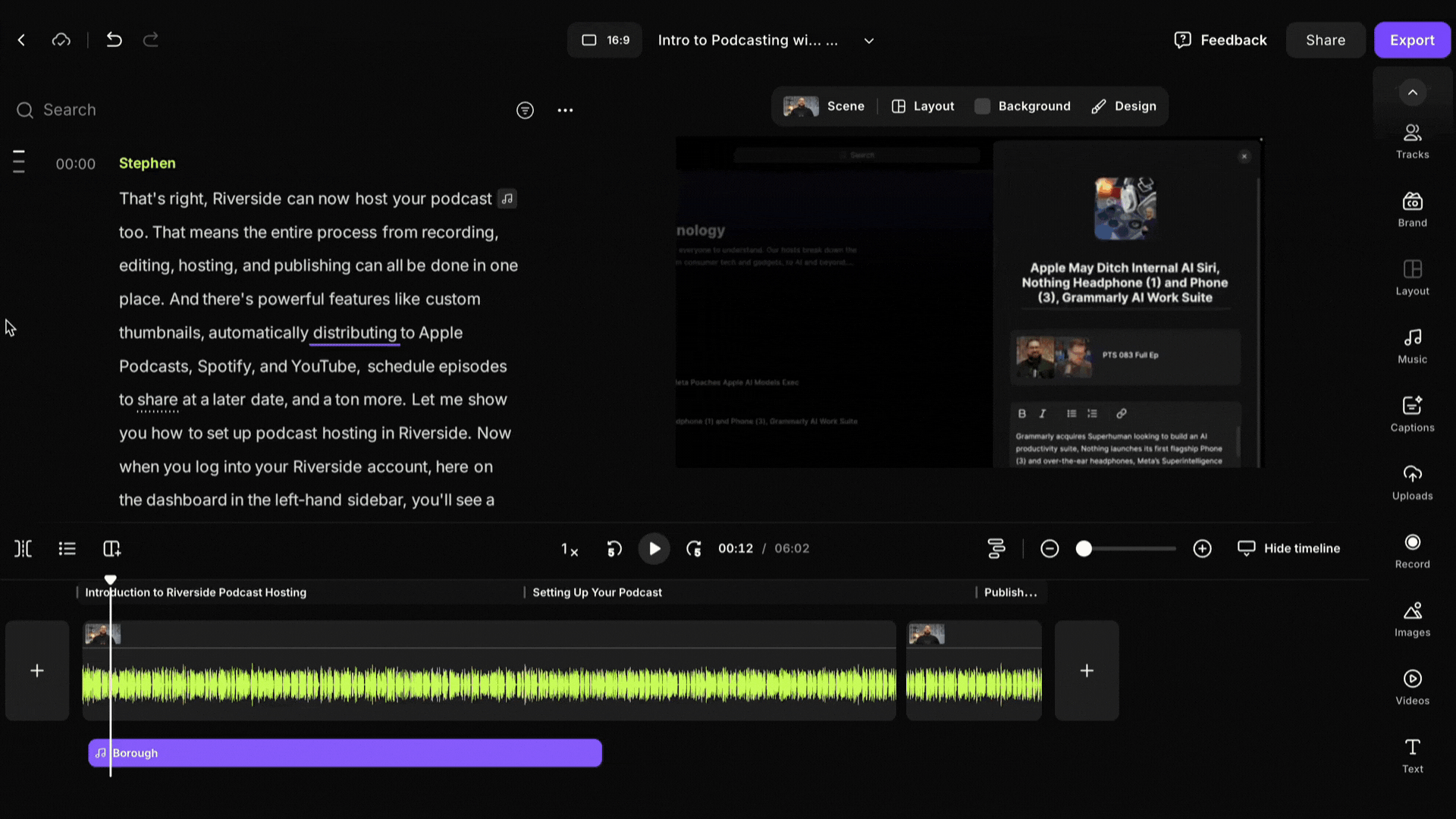
Task: Play the video
Action: pos(654,549)
